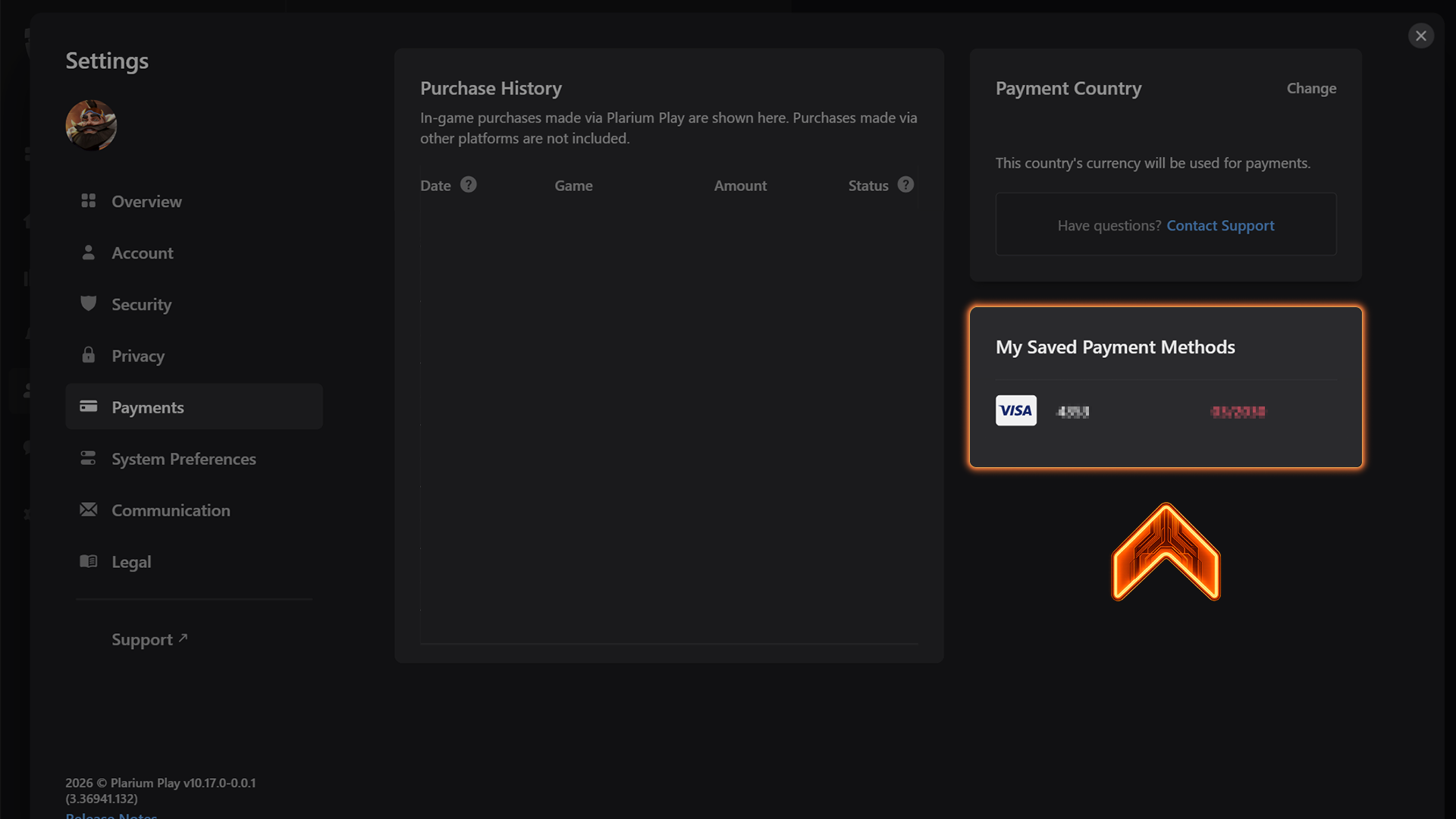The height and width of the screenshot is (819, 1456).
Task: Click the Account person icon
Action: [x=89, y=253]
